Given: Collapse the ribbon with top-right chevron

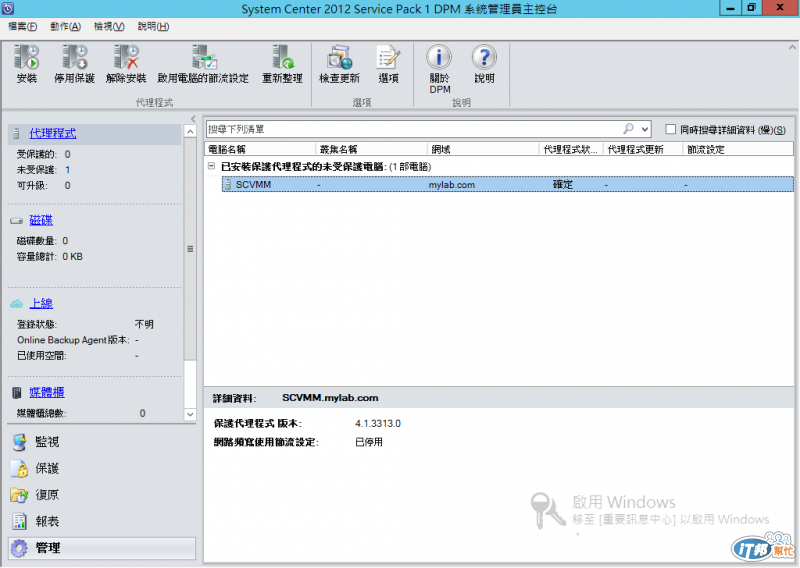Looking at the screenshot, I should coord(792,47).
